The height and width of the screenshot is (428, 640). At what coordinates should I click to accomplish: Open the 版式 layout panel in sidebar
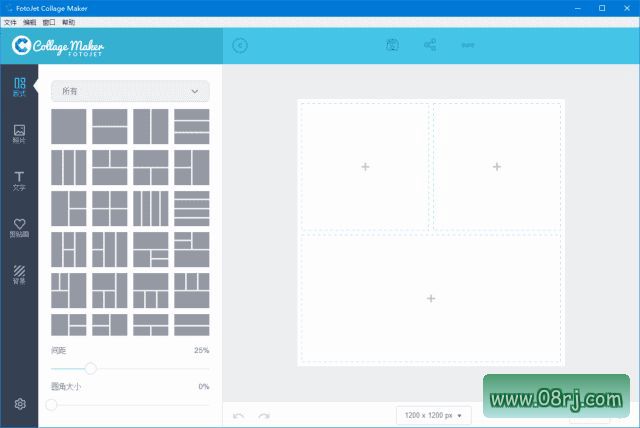point(19,86)
